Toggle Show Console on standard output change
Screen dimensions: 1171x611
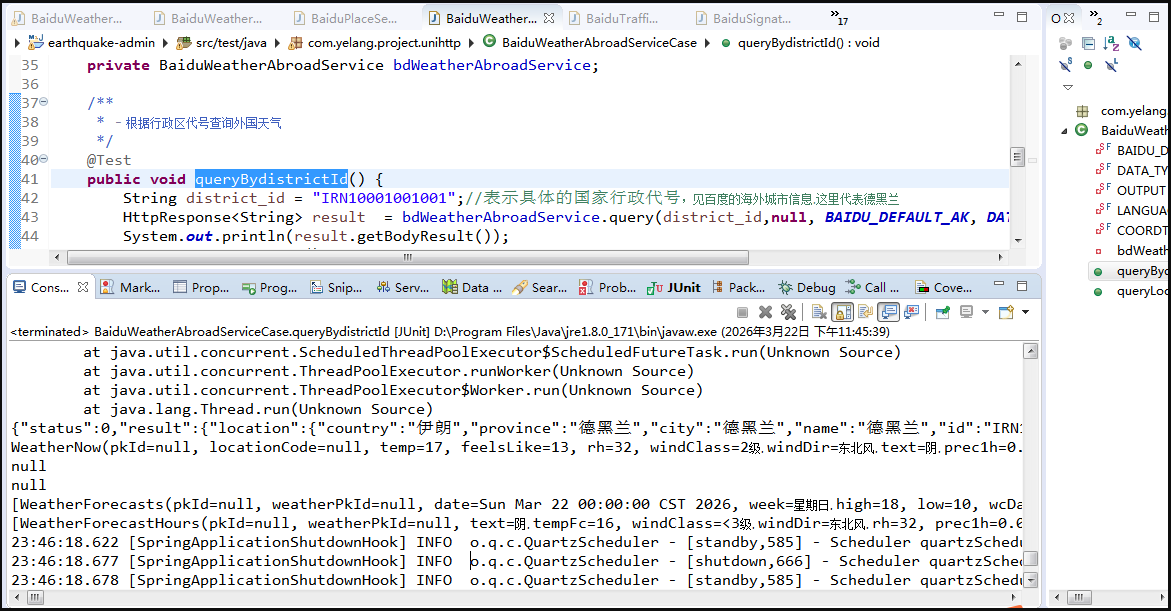pyautogui.click(x=889, y=311)
